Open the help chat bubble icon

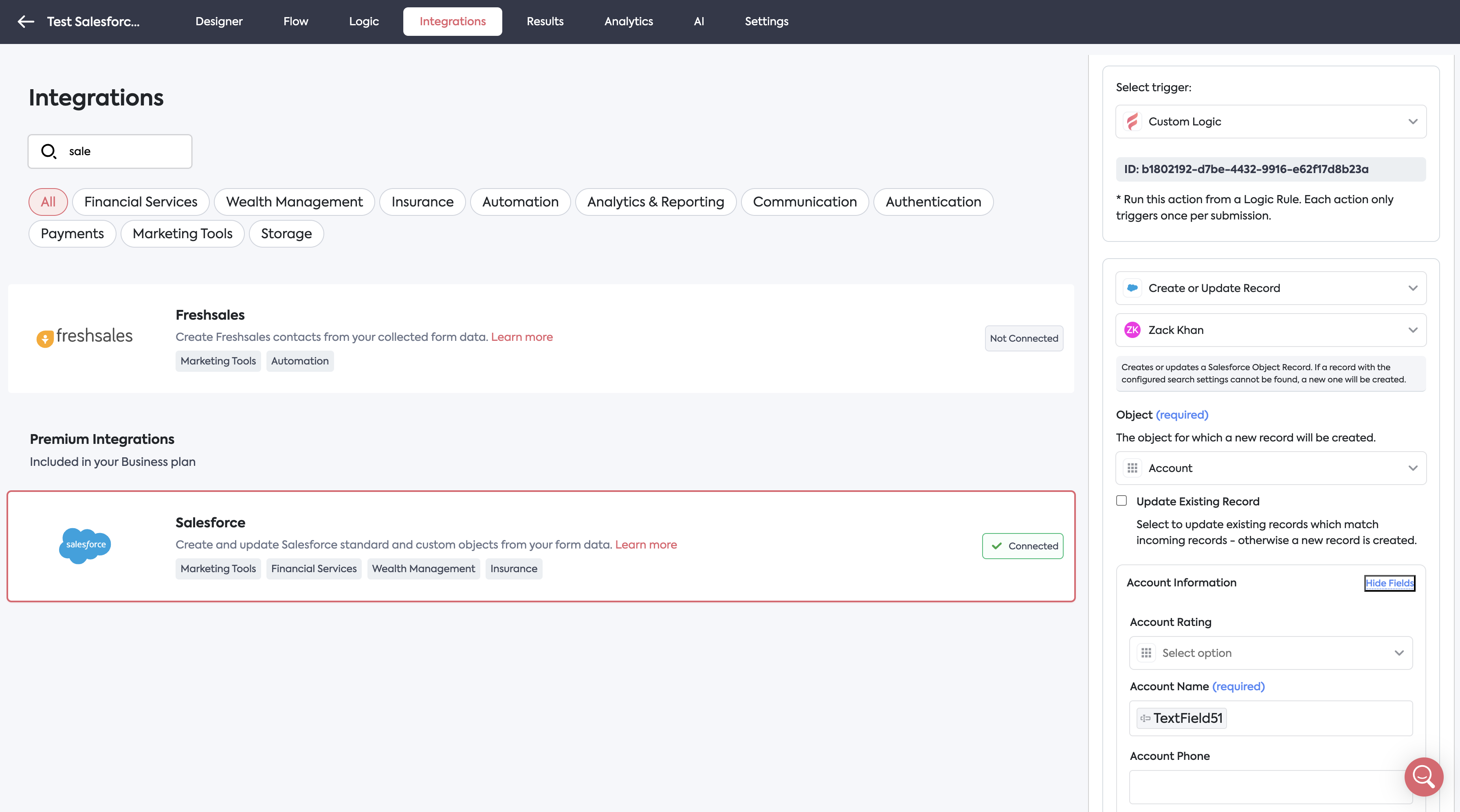click(x=1423, y=776)
